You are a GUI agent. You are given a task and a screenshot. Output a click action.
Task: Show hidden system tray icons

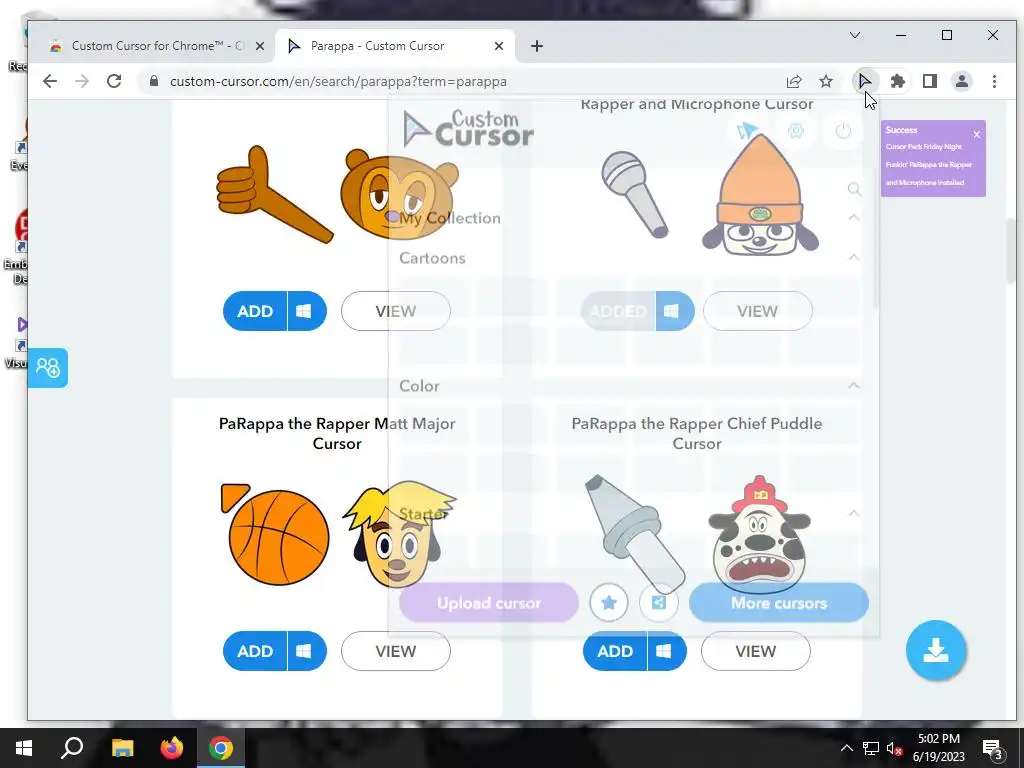click(846, 748)
